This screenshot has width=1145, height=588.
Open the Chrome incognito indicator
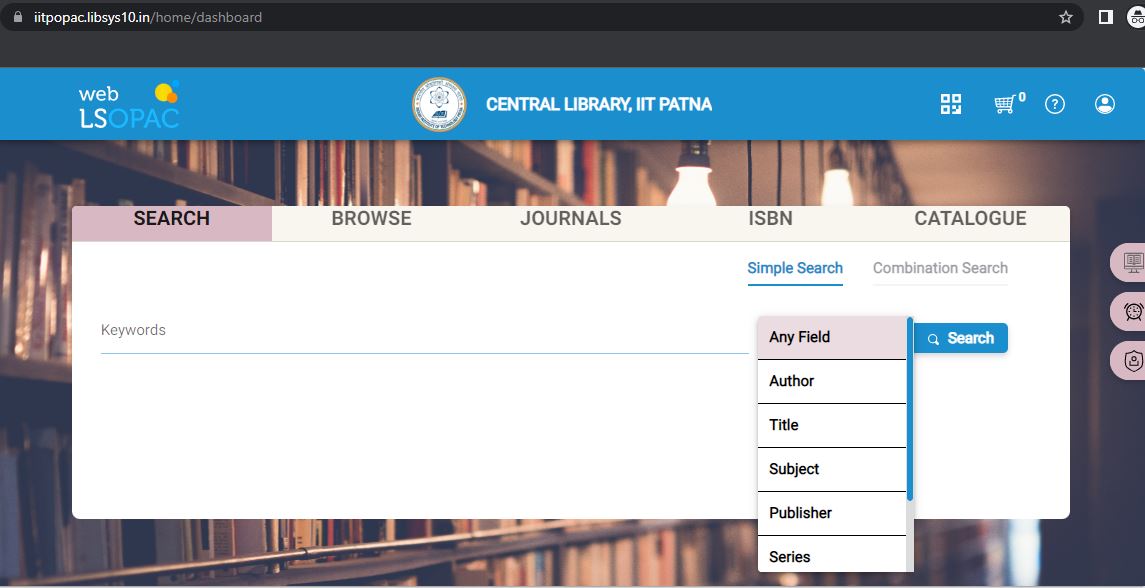1138,17
